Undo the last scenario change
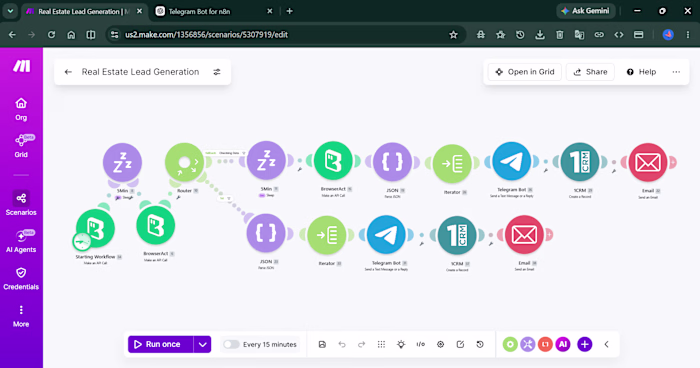 click(x=342, y=344)
